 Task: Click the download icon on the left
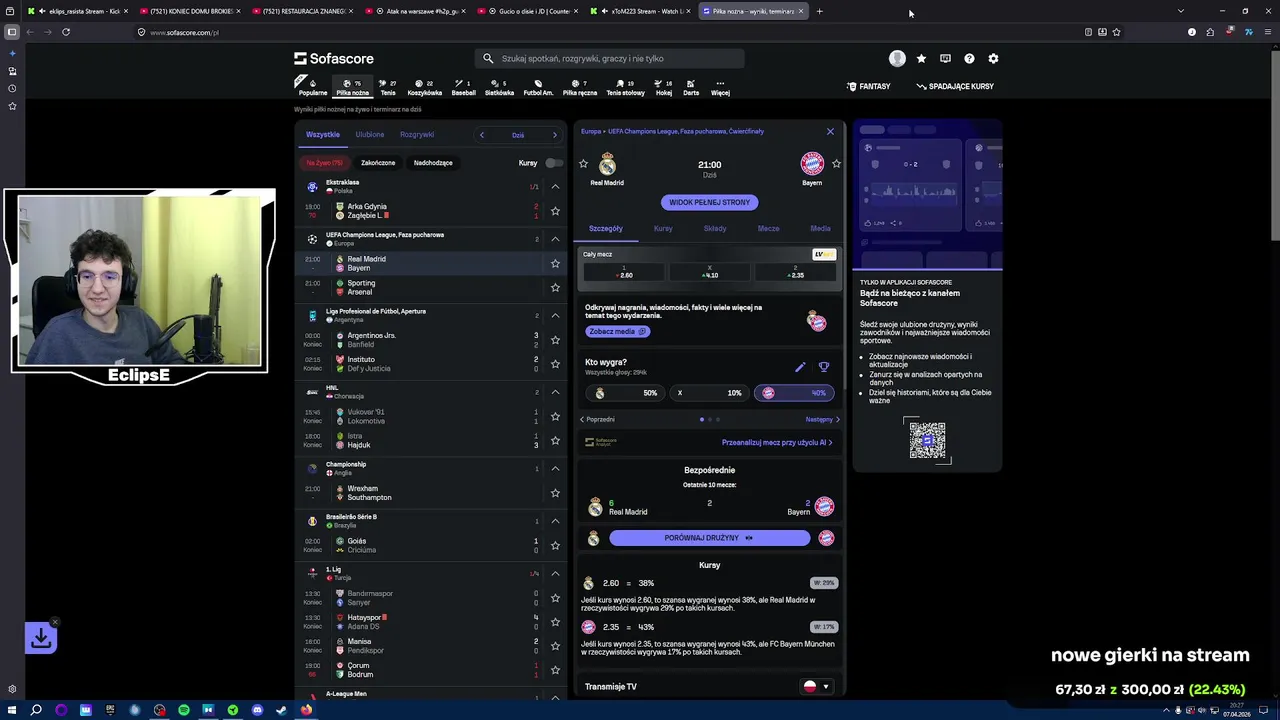pos(41,638)
